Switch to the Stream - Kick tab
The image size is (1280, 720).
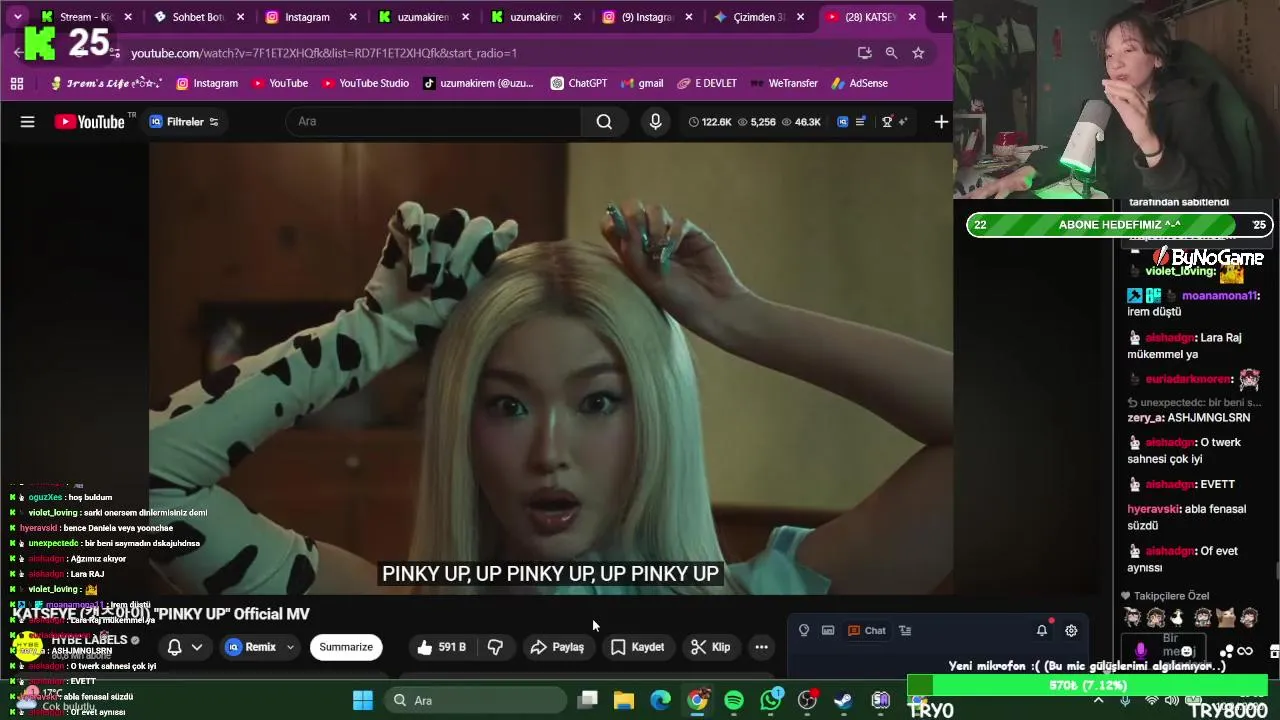pyautogui.click(x=85, y=17)
